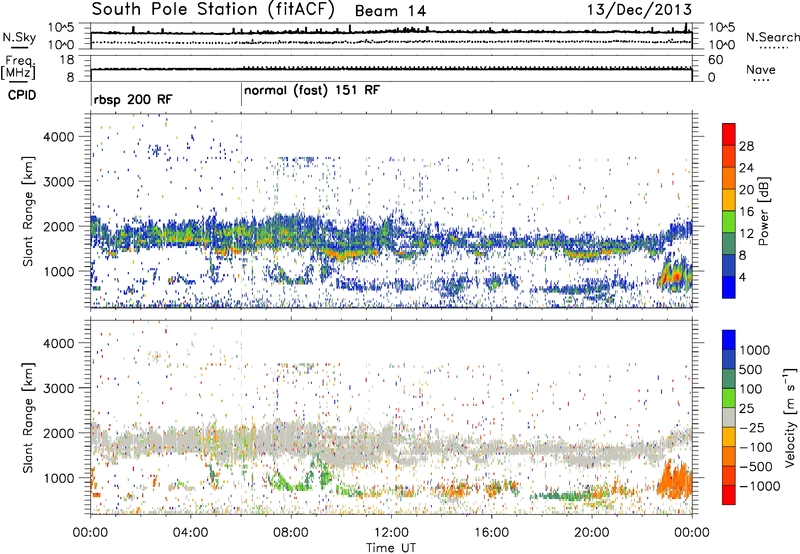Click the "16" label on Power color bar
Screen dimensions: 800x554
(746, 212)
